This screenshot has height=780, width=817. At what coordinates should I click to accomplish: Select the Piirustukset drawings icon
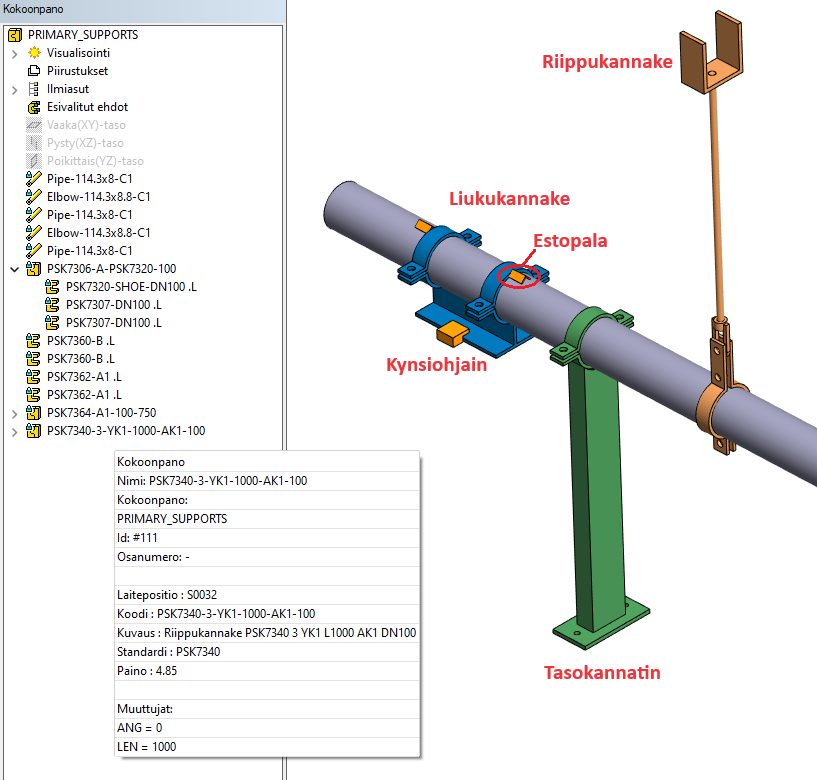(34, 71)
